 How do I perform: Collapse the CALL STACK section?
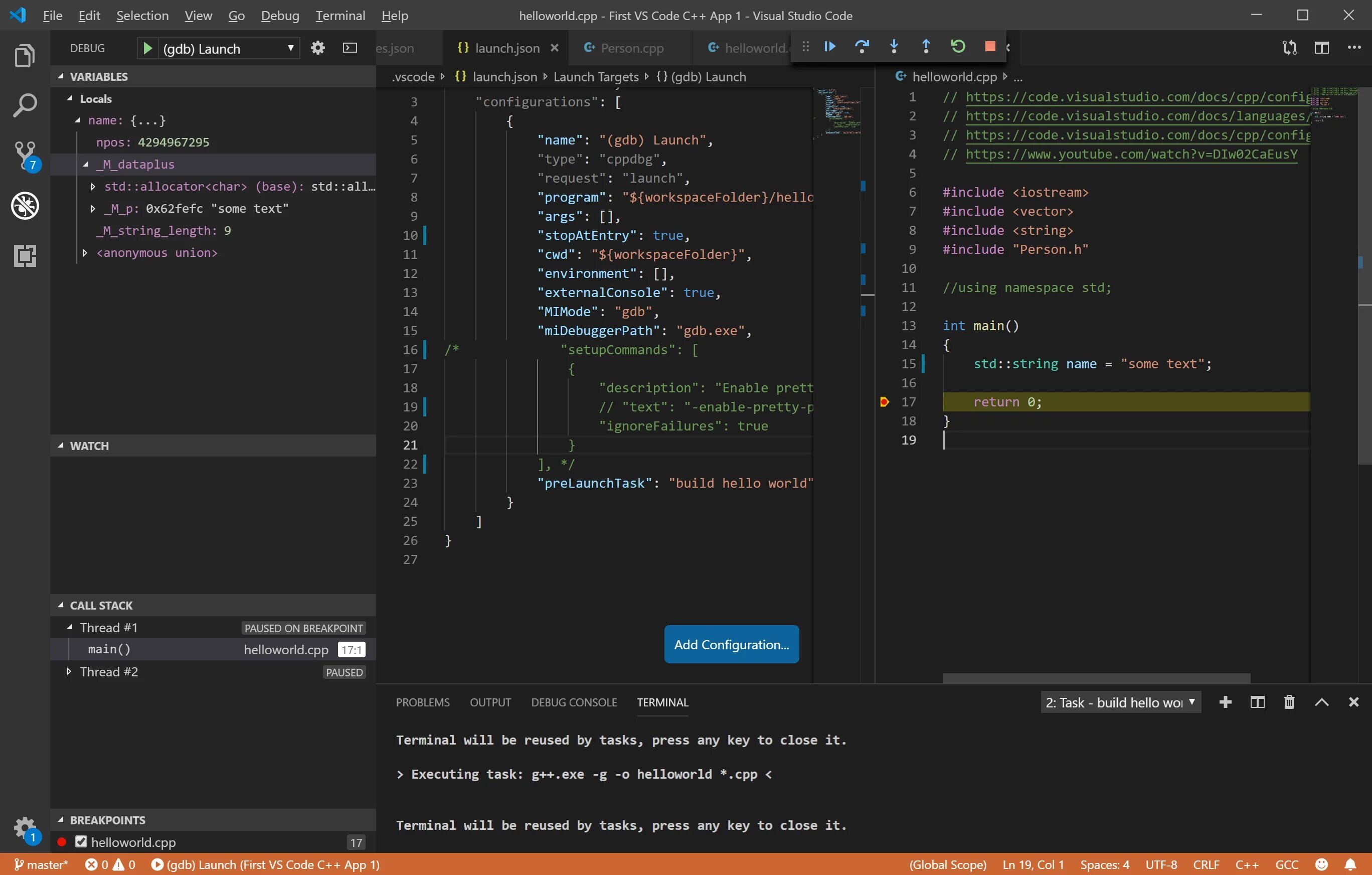click(60, 606)
